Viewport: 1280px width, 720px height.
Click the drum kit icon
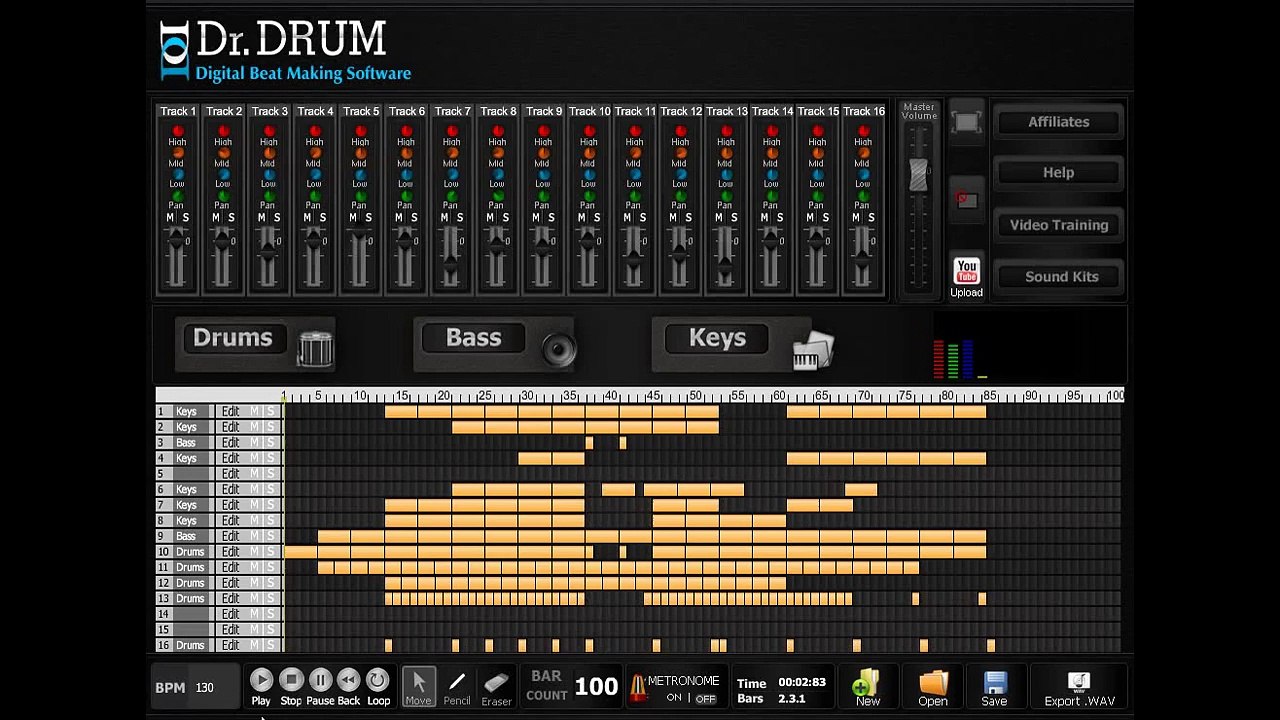click(315, 348)
